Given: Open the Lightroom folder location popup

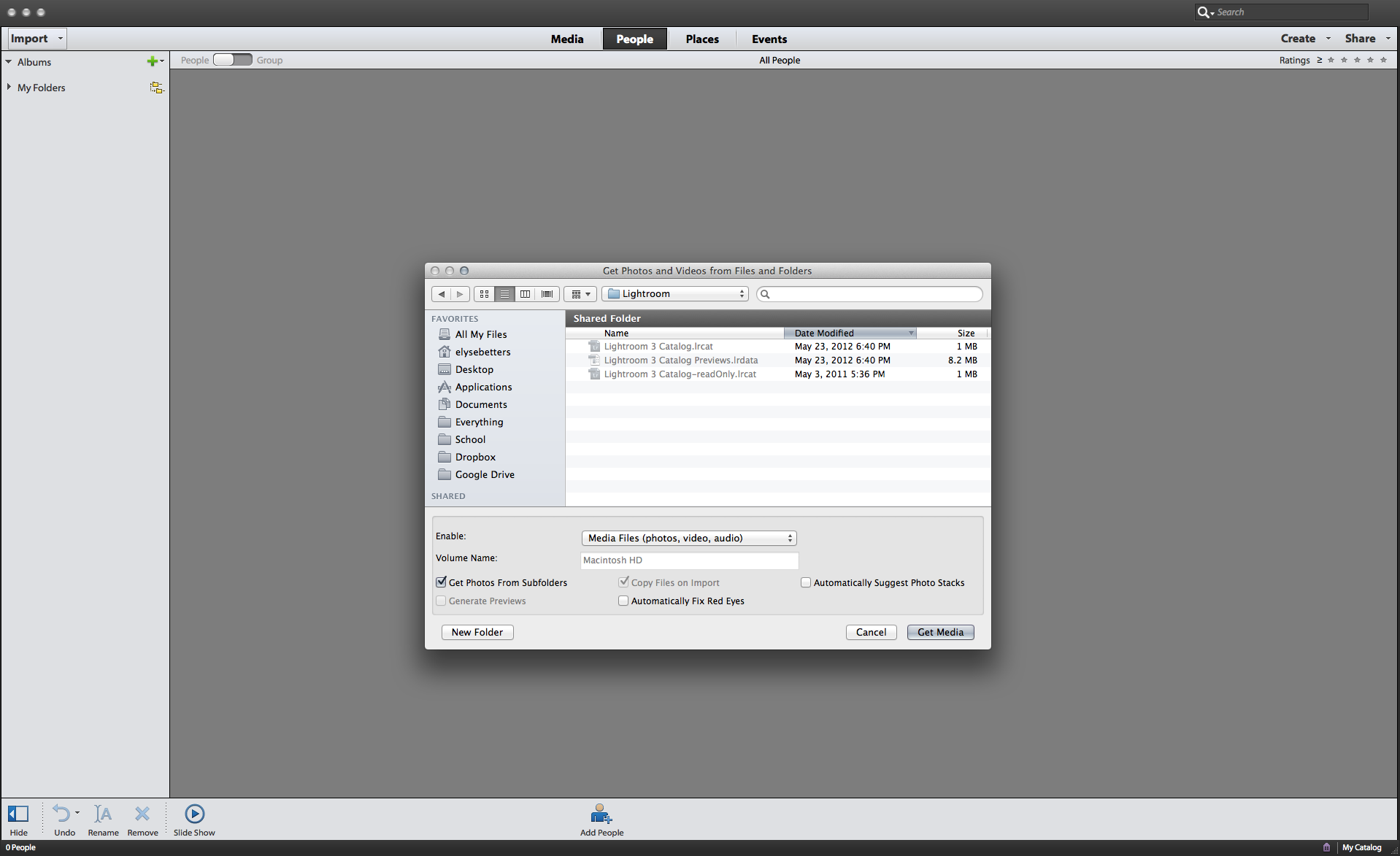Looking at the screenshot, I should coord(675,294).
